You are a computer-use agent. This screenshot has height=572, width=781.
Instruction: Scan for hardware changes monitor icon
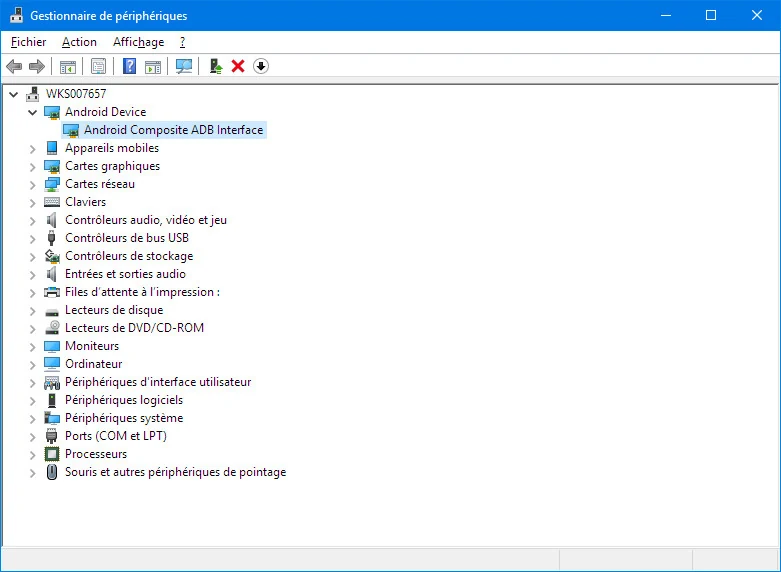pos(184,66)
